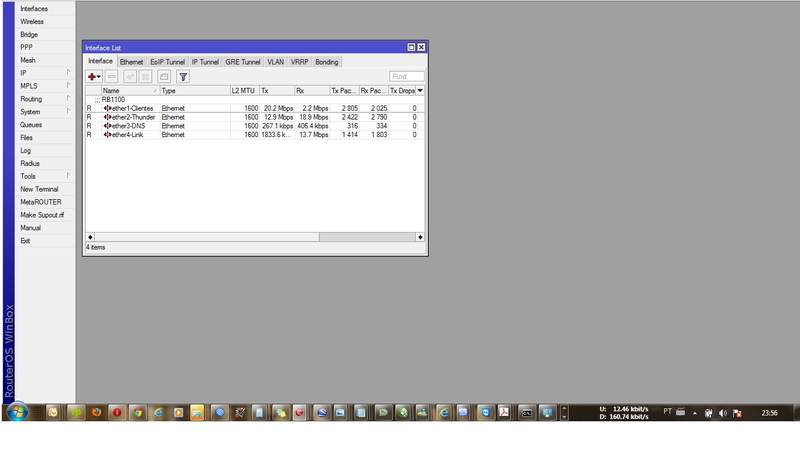Open Wireless in the sidebar
800x450 pixels.
click(45, 21)
